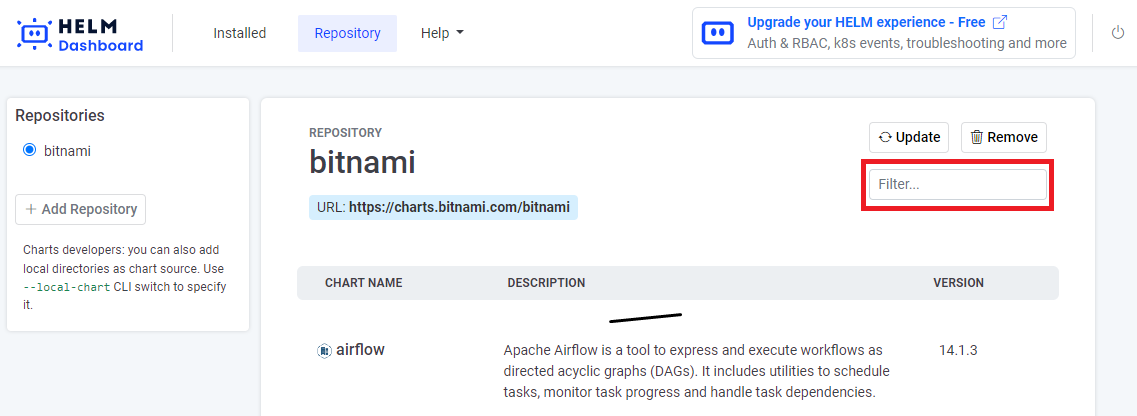Click the power shutdown icon
The height and width of the screenshot is (416, 1137).
[x=1118, y=33]
